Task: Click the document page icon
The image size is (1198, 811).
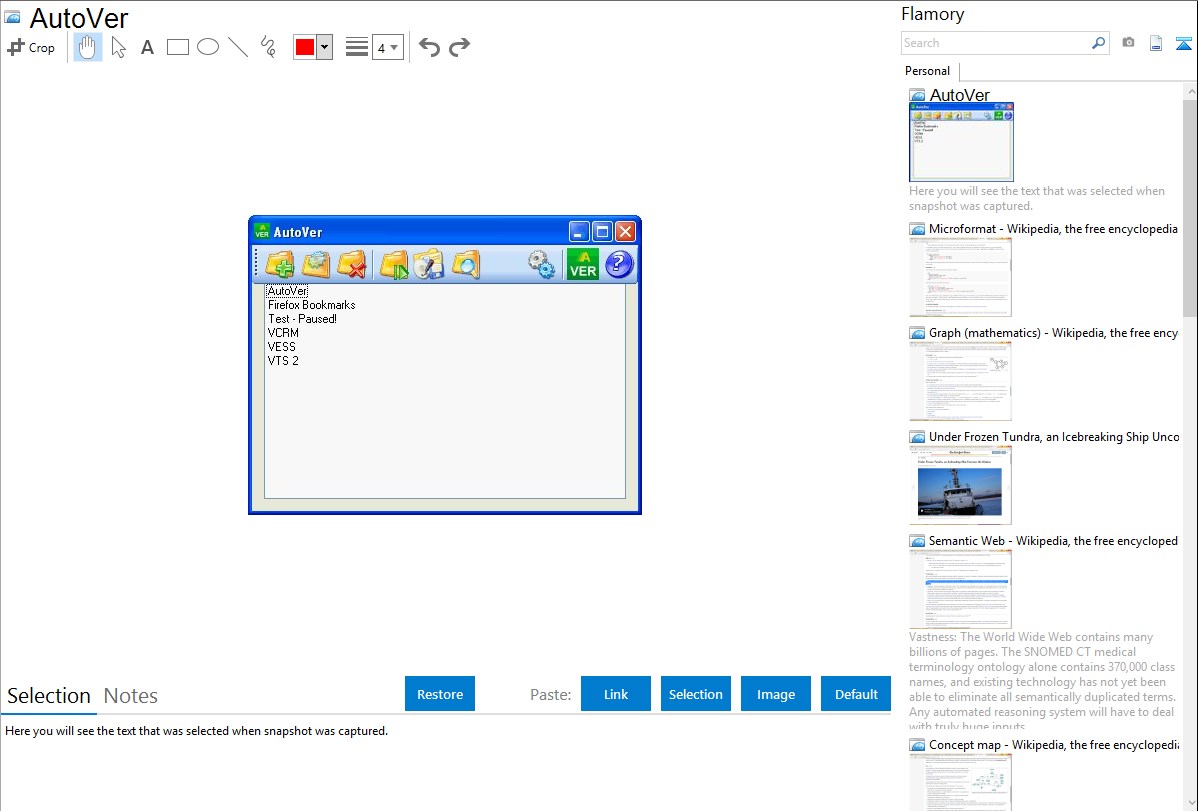Action: [x=1156, y=43]
